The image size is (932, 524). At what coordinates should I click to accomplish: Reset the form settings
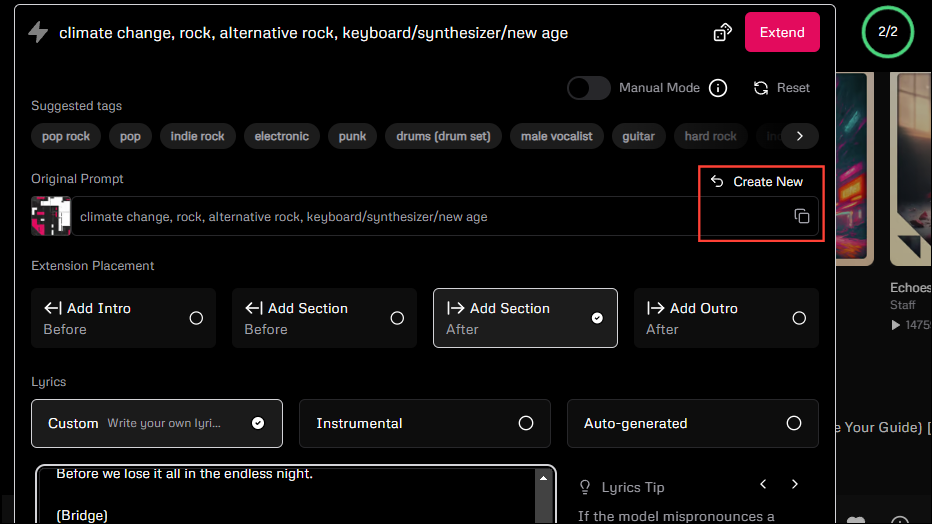pos(782,88)
